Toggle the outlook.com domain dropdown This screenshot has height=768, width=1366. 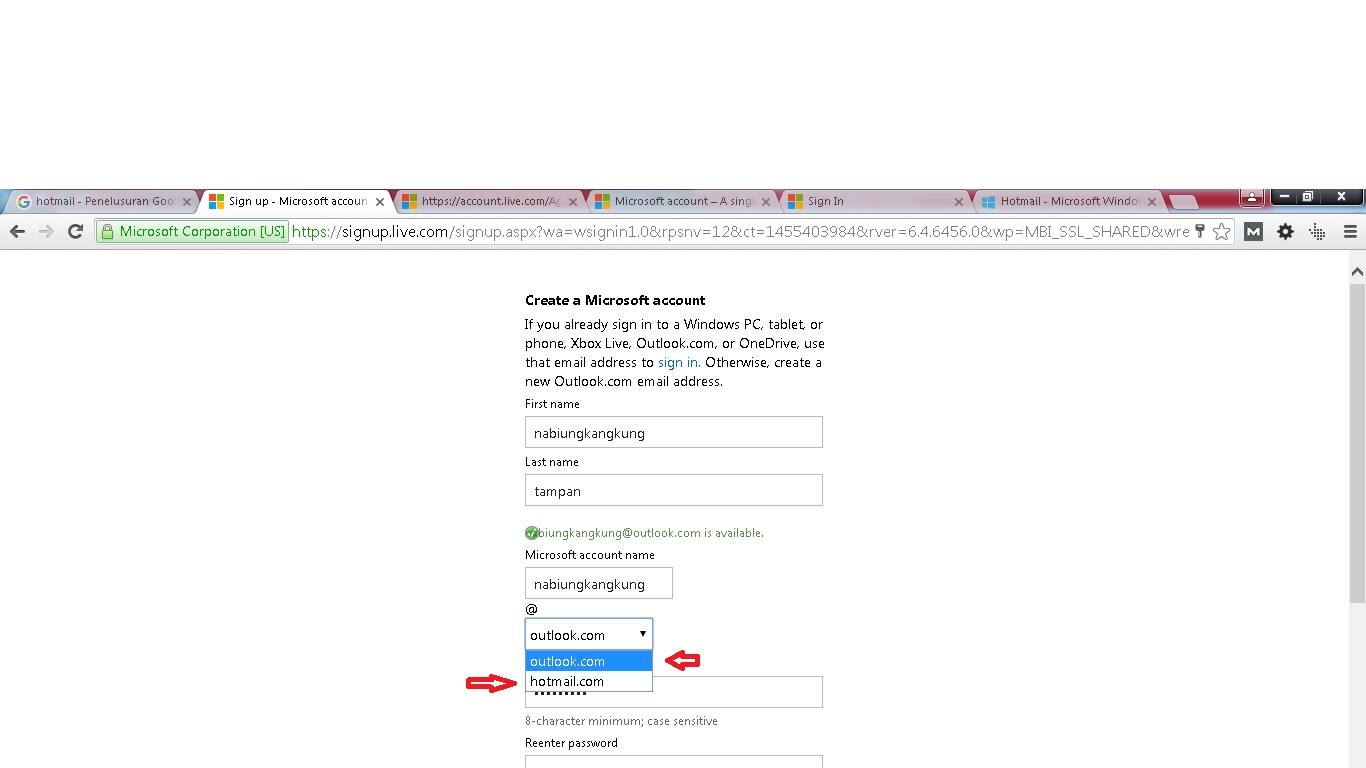589,634
